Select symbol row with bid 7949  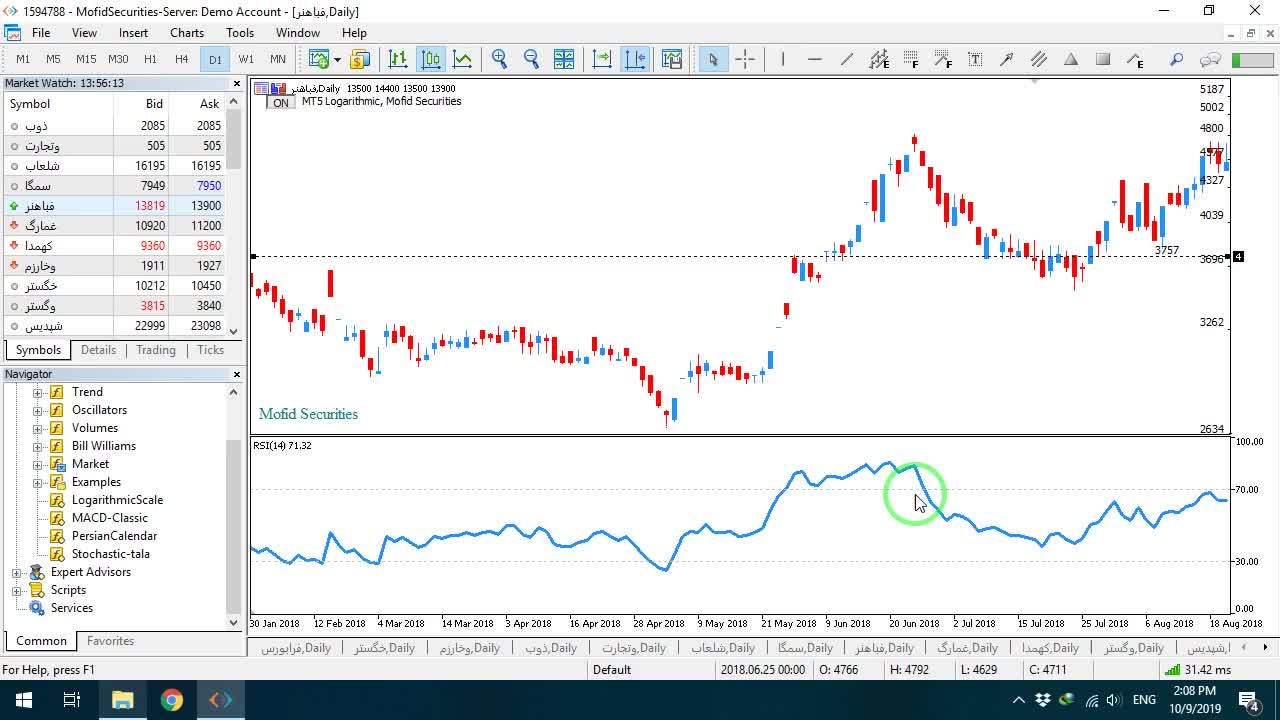coord(113,186)
